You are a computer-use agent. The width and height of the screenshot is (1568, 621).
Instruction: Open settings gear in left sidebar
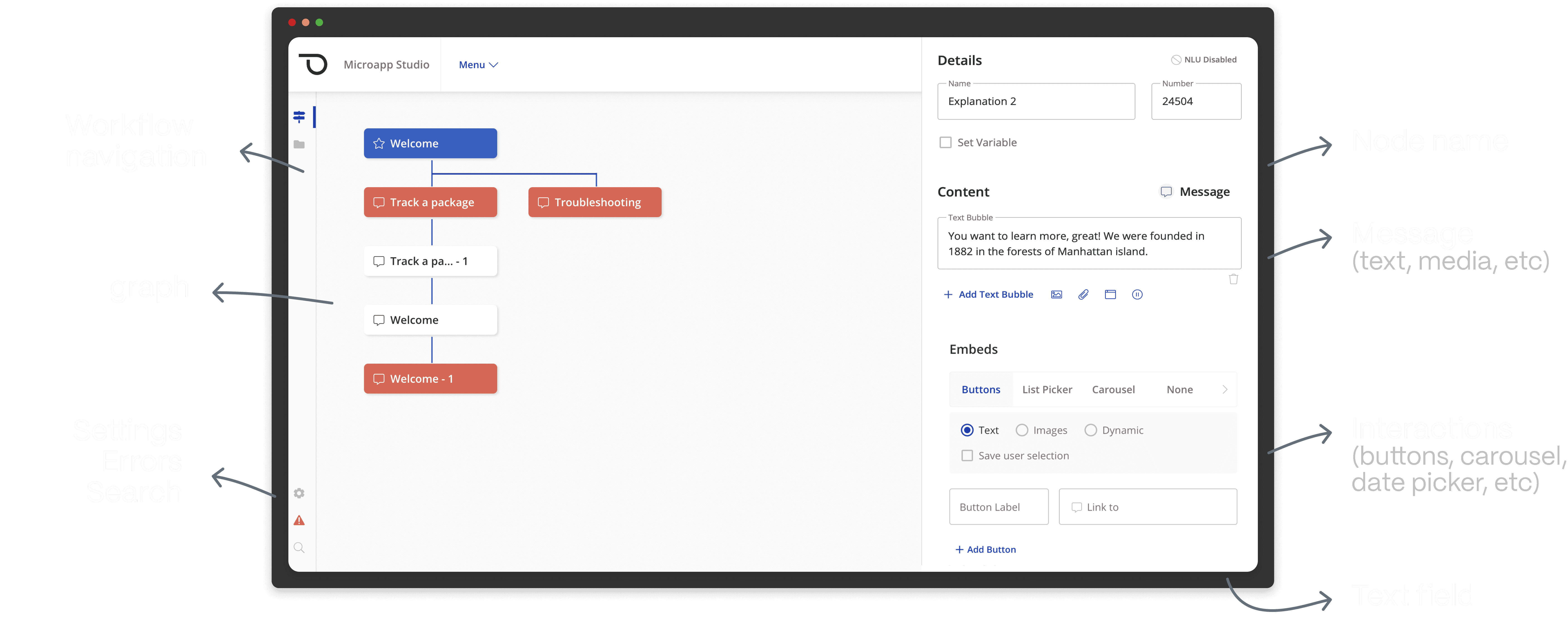point(299,493)
